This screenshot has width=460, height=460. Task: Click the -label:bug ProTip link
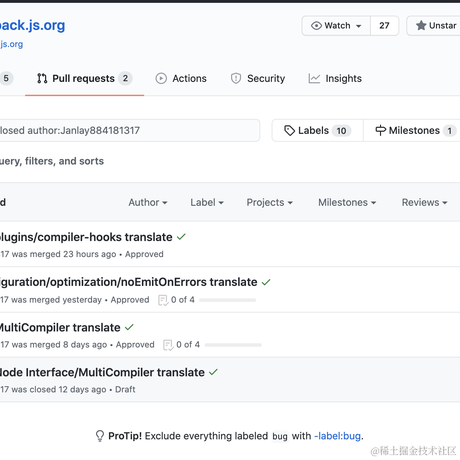pyautogui.click(x=338, y=436)
